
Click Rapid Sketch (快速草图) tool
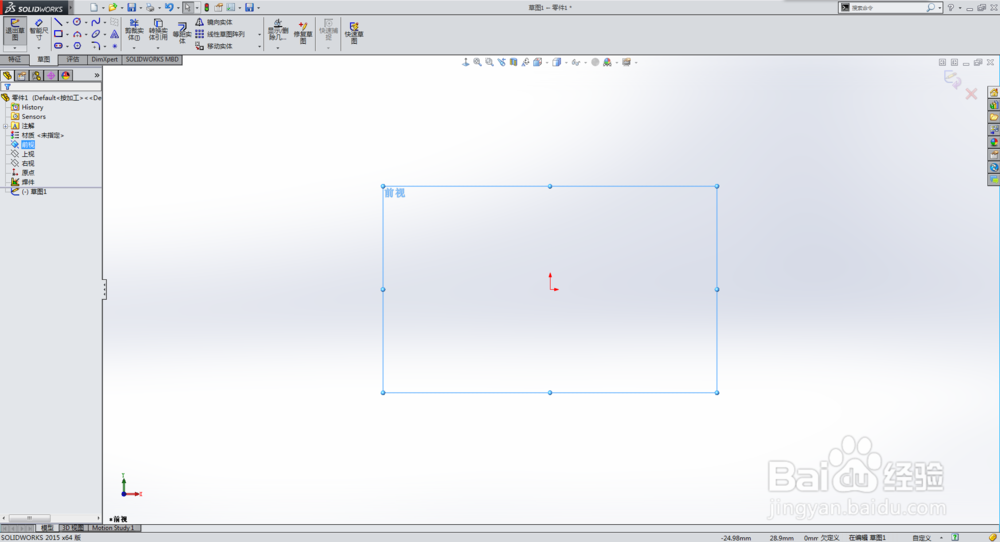354,33
